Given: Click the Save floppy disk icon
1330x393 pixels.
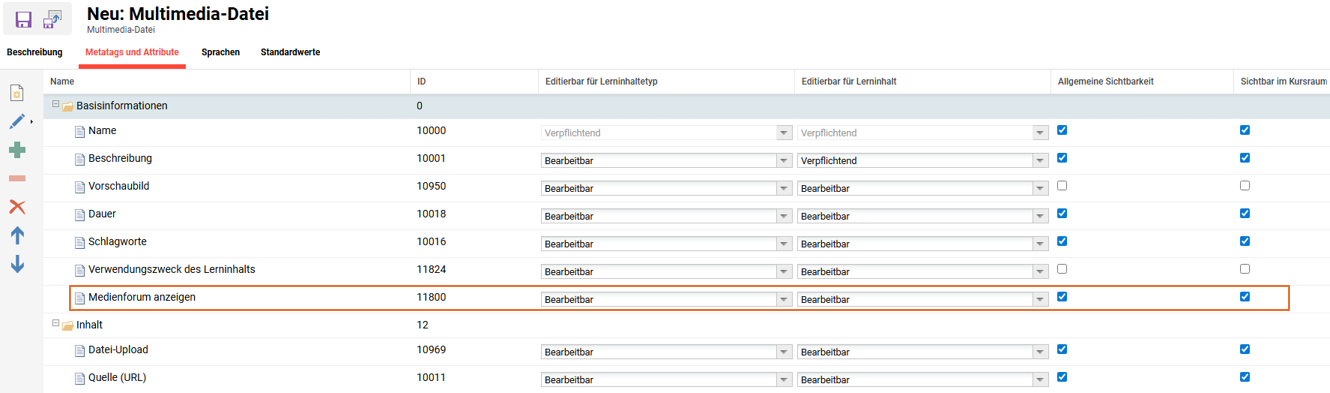Looking at the screenshot, I should [x=23, y=19].
